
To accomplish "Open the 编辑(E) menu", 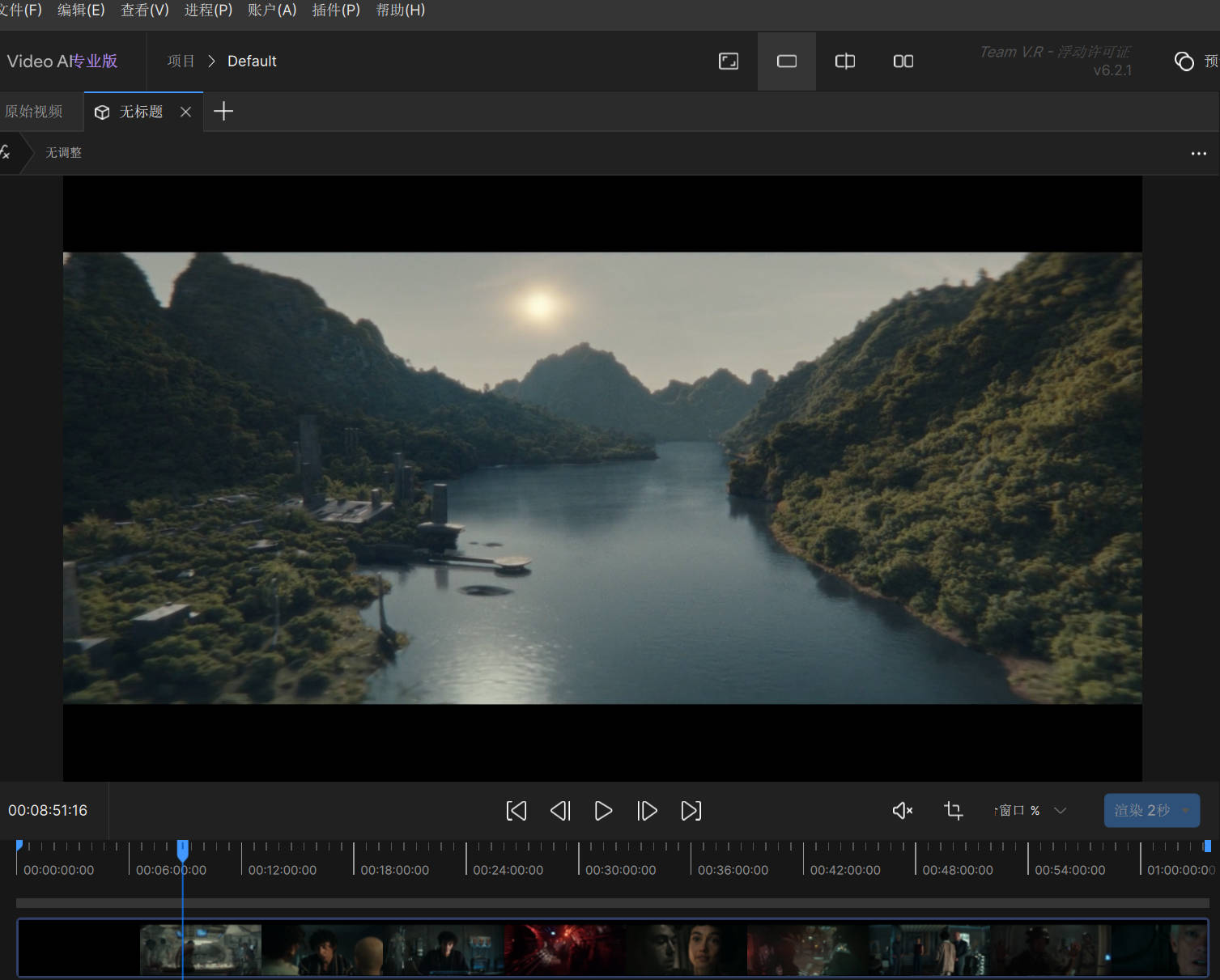I will (81, 11).
